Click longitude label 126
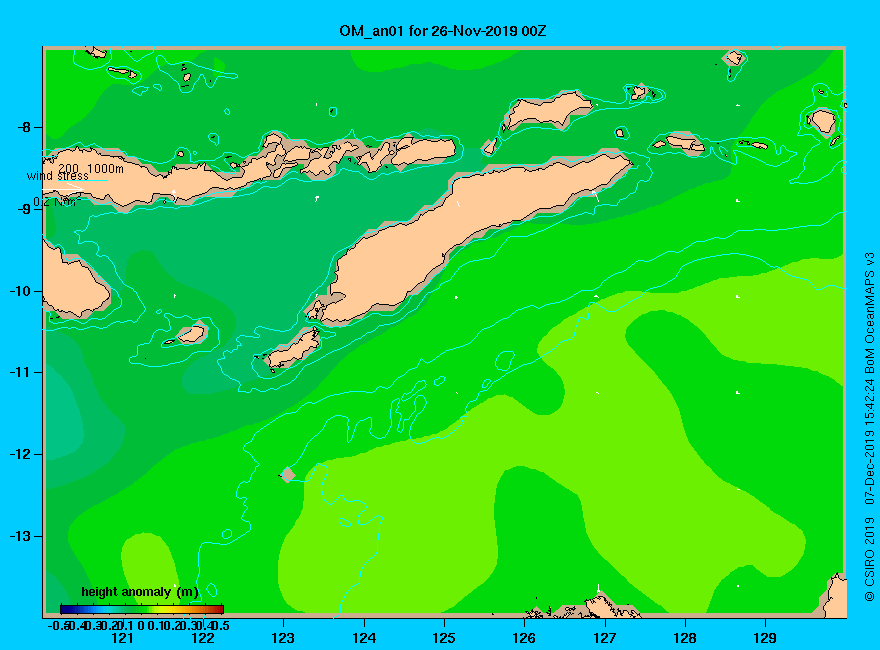This screenshot has height=650, width=880. tap(524, 638)
